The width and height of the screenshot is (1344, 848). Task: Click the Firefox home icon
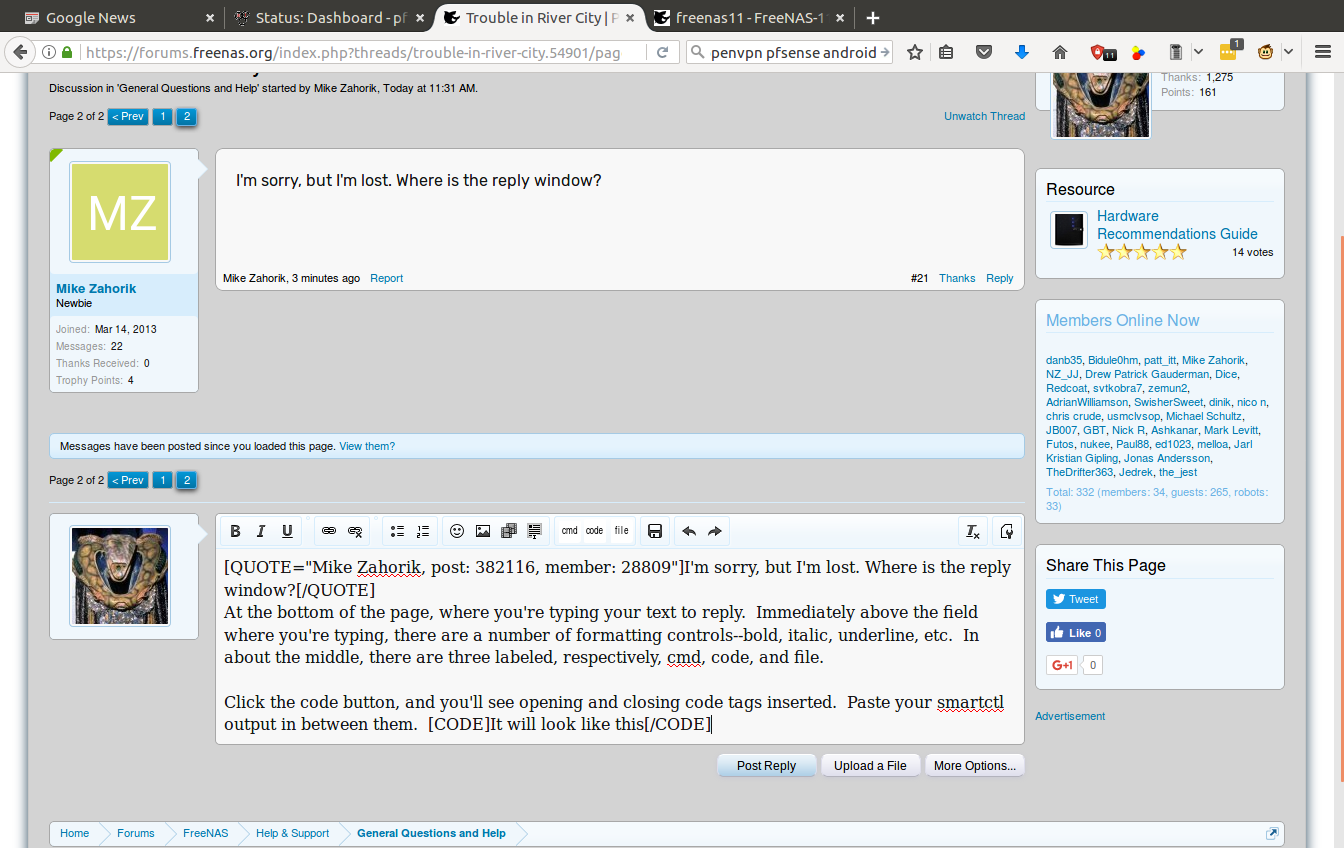[1060, 52]
